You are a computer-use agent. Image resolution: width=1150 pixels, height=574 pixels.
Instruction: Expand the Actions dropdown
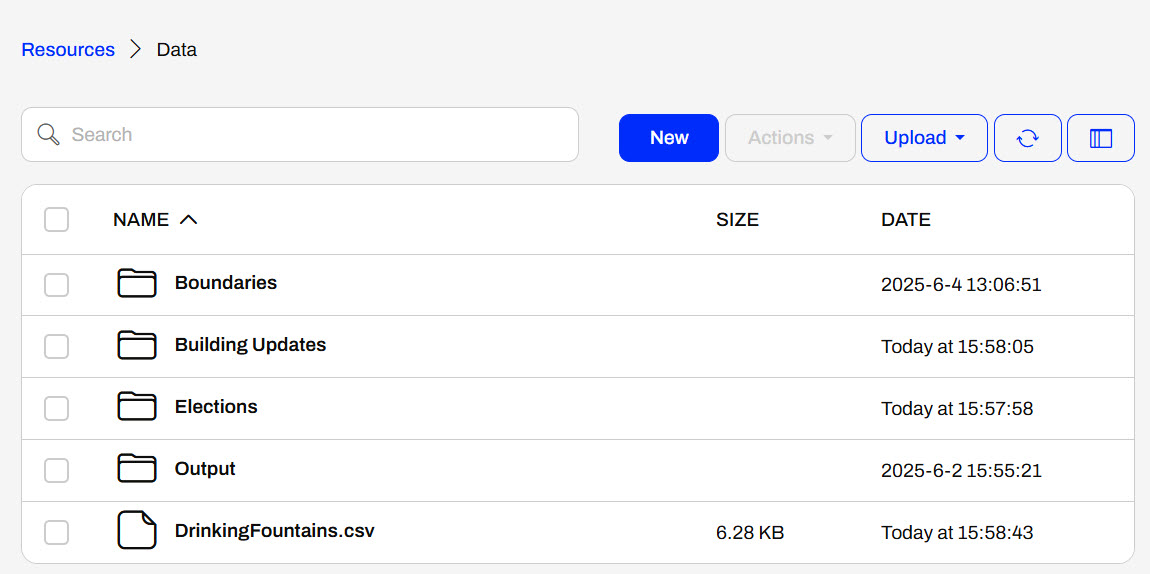(790, 138)
